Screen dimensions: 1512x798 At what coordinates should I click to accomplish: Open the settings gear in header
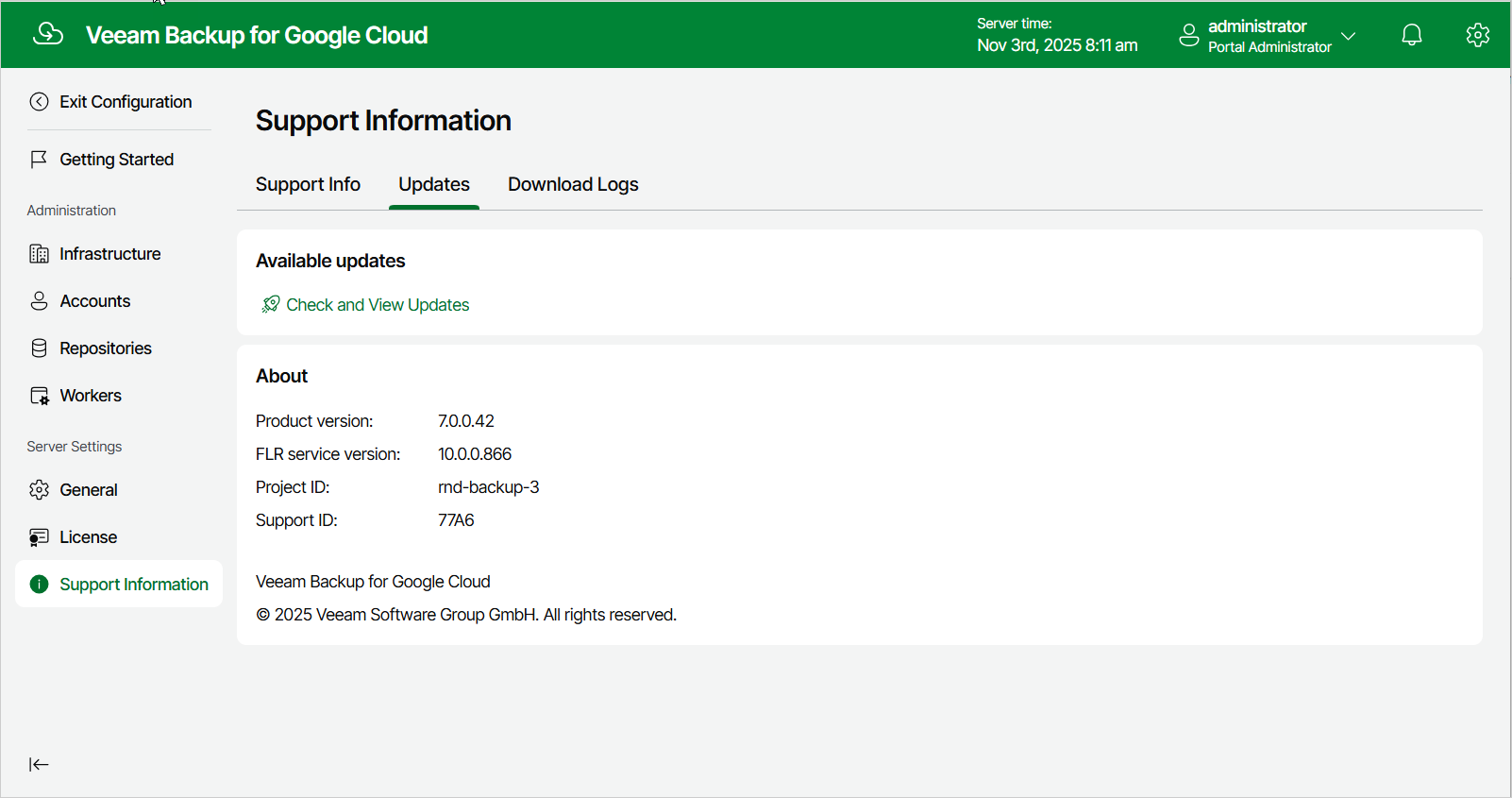(1478, 35)
